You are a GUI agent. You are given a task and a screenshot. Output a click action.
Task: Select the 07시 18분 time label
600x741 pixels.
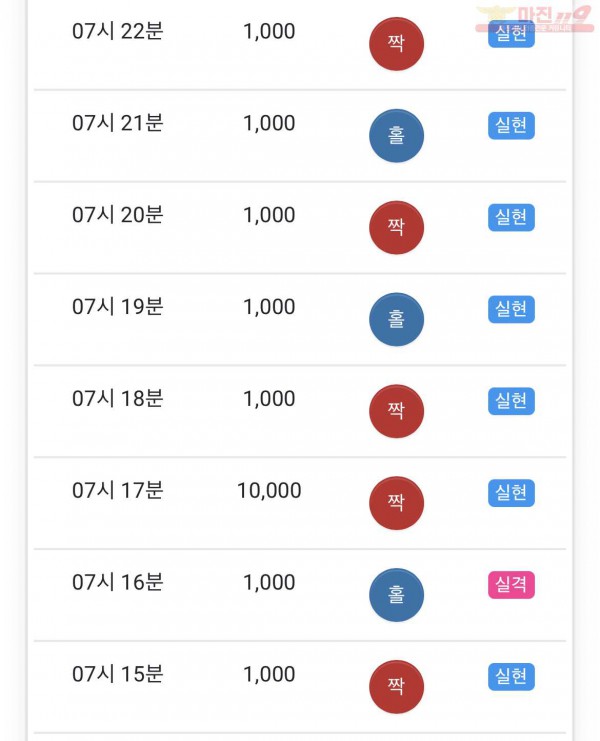tap(118, 398)
